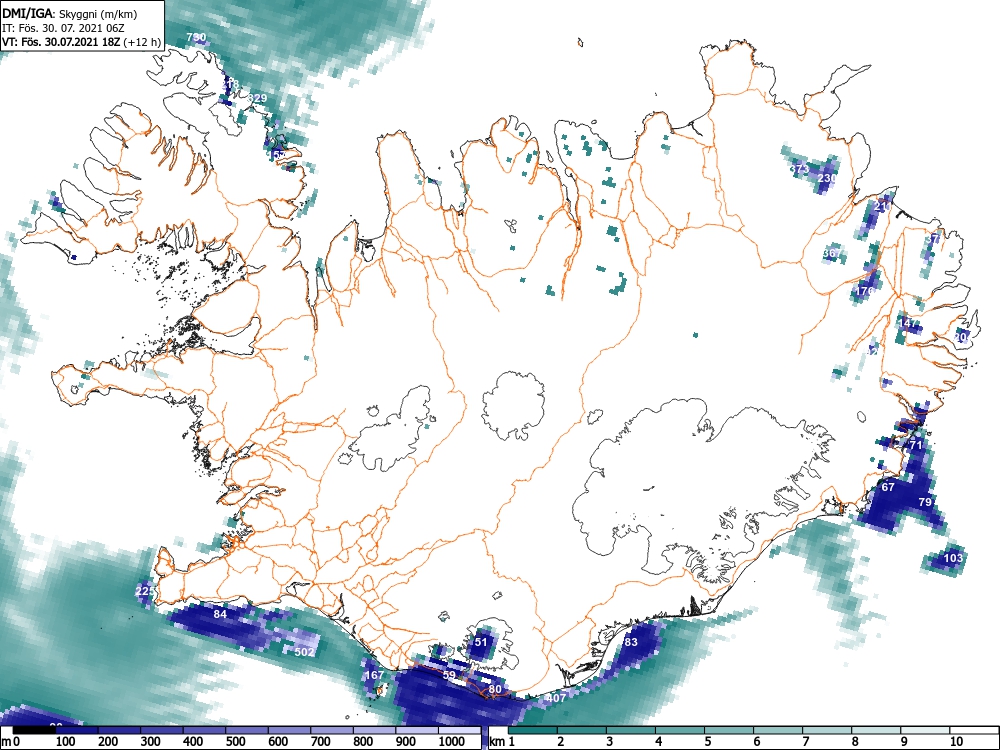Click the map value '80' on the south coast
This screenshot has width=1000, height=750.
coord(495,689)
